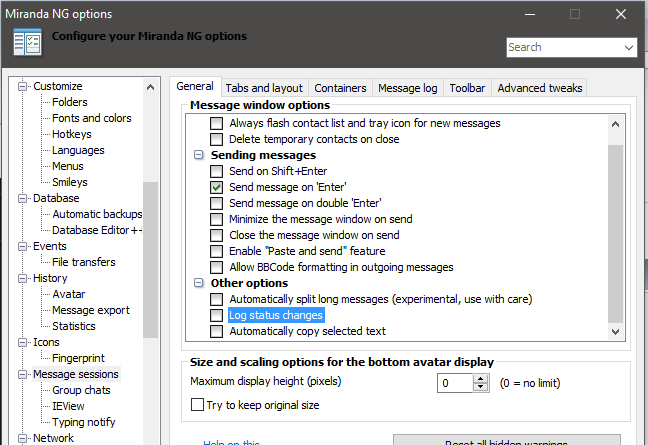Switch to the Containers tab
Screen dimensions: 648x445
[x=340, y=88]
